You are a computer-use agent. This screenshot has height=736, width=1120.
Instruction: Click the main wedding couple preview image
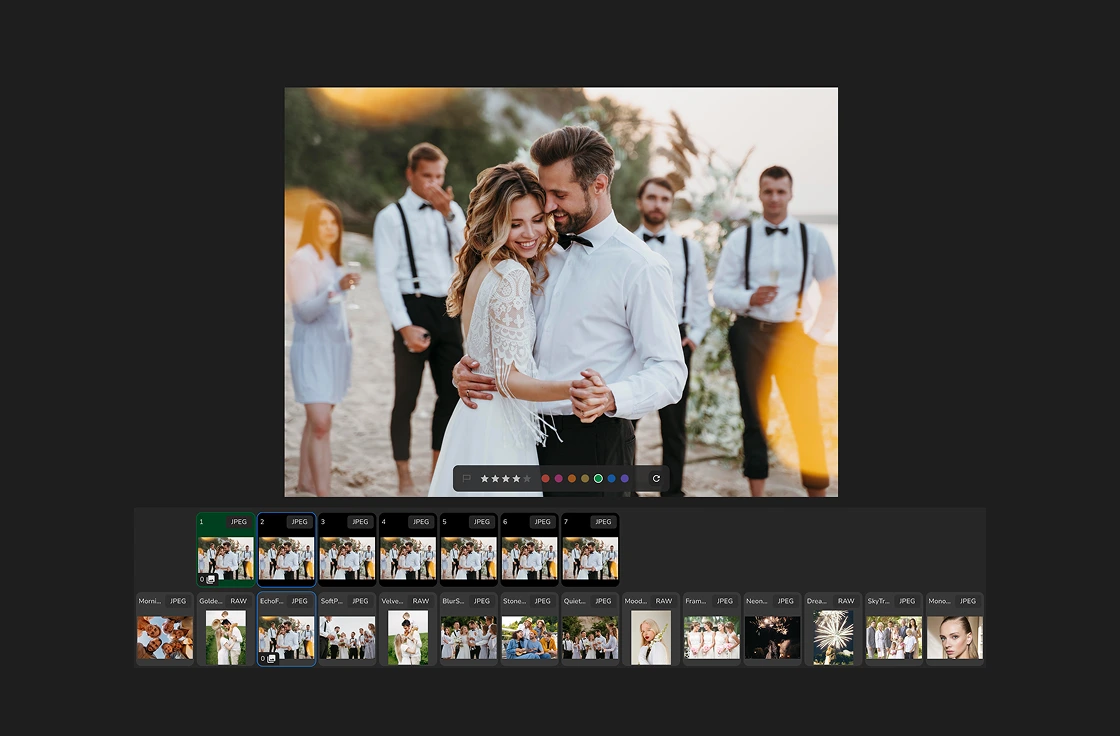pyautogui.click(x=561, y=292)
